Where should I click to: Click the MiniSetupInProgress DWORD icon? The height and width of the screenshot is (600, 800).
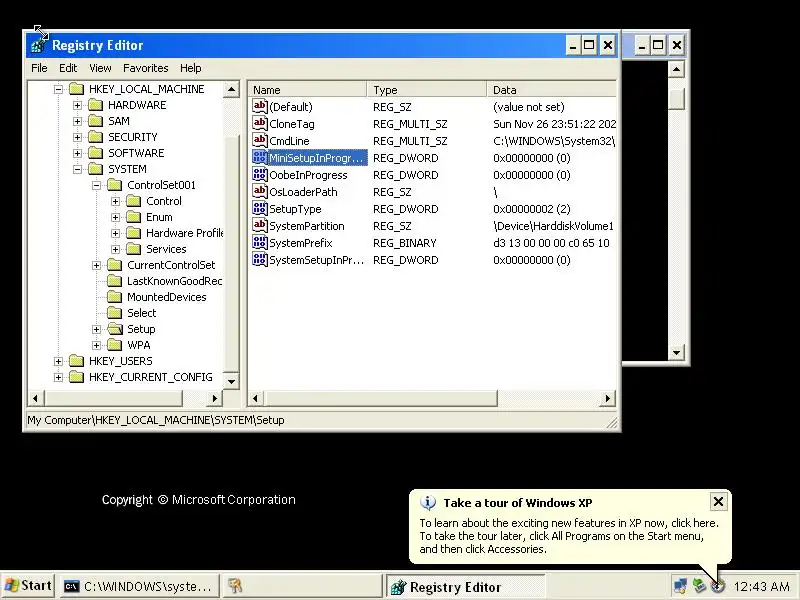tap(260, 157)
